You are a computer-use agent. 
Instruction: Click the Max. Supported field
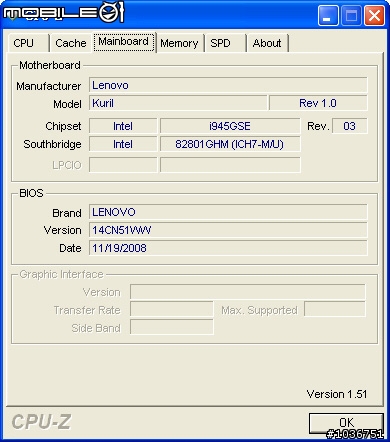pos(335,309)
